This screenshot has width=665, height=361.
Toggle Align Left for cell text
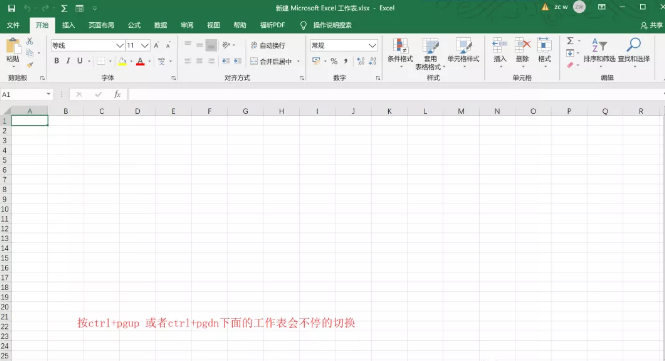pos(187,61)
